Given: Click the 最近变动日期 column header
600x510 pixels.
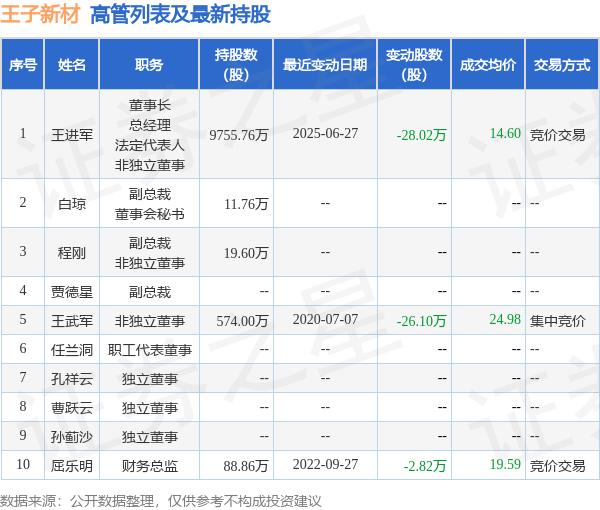Looking at the screenshot, I should [325, 65].
